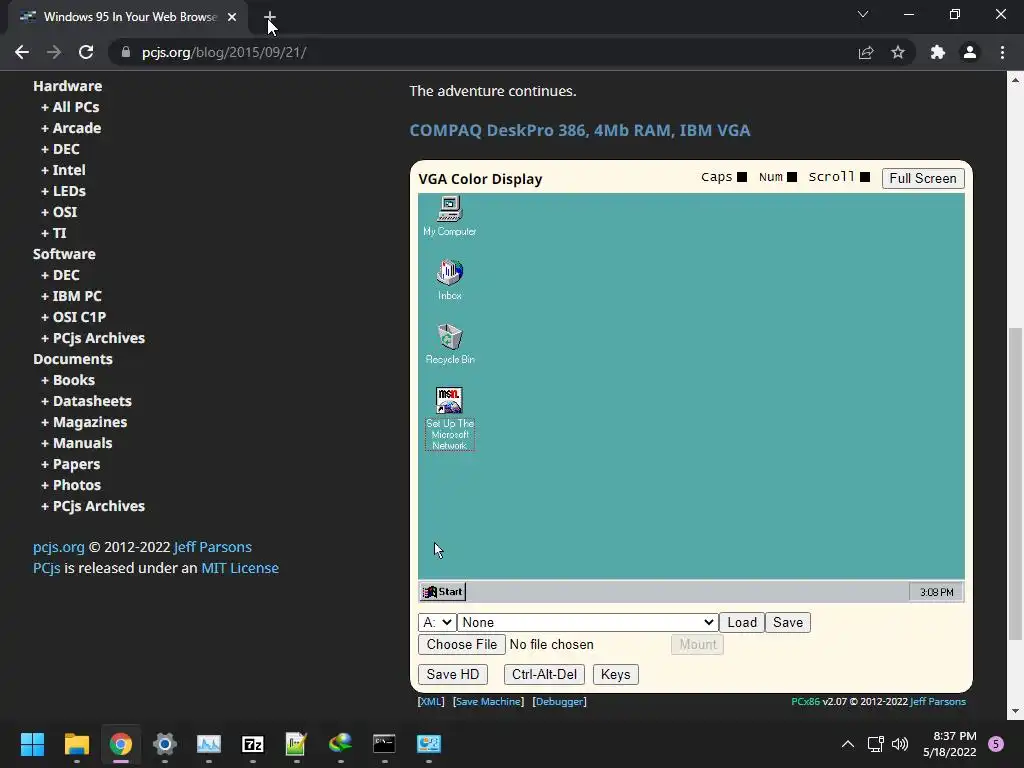Expand Arcade under Hardware
The width and height of the screenshot is (1024, 768).
(71, 128)
